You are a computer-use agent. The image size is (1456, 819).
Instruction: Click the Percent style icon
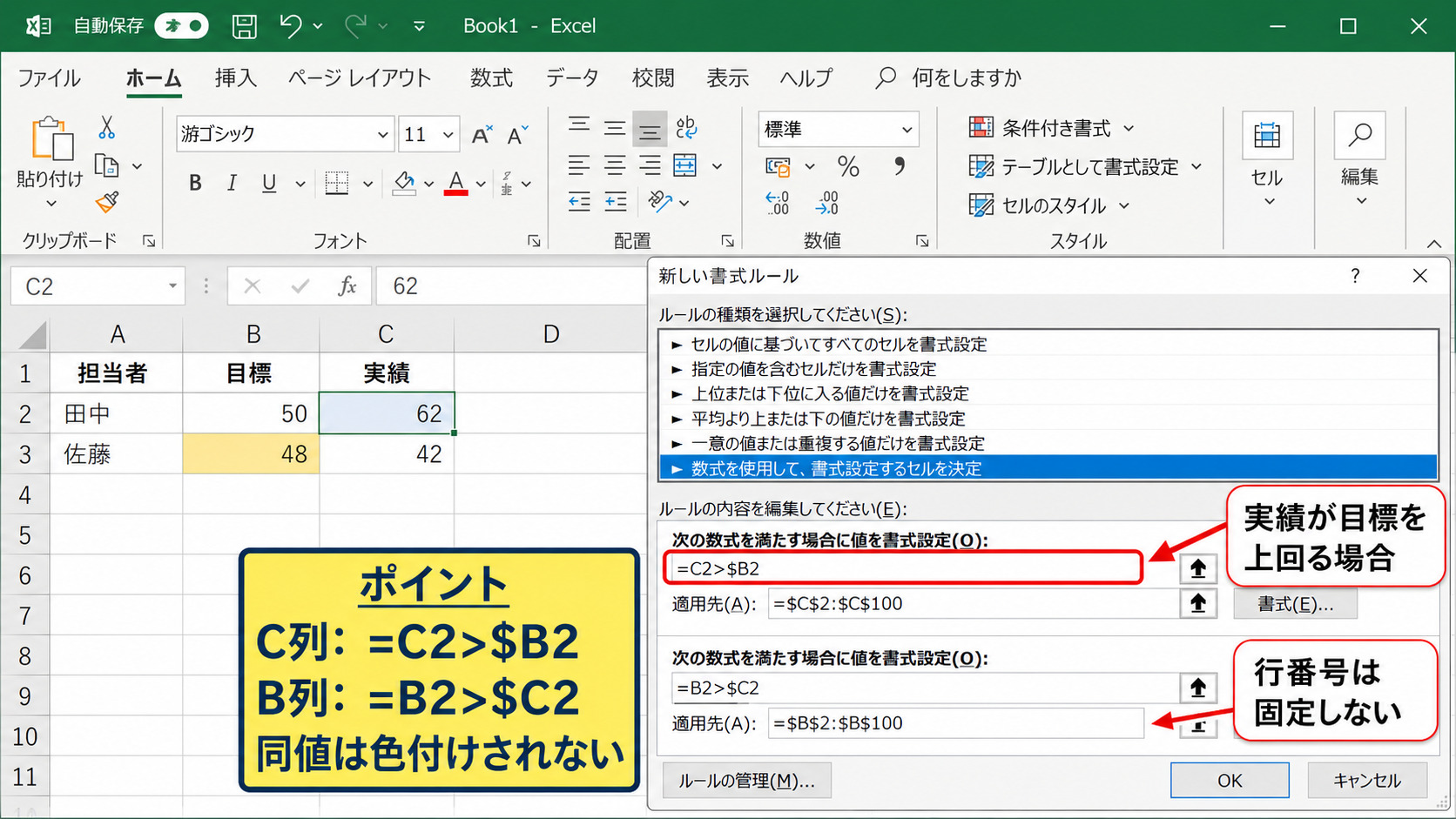point(848,166)
